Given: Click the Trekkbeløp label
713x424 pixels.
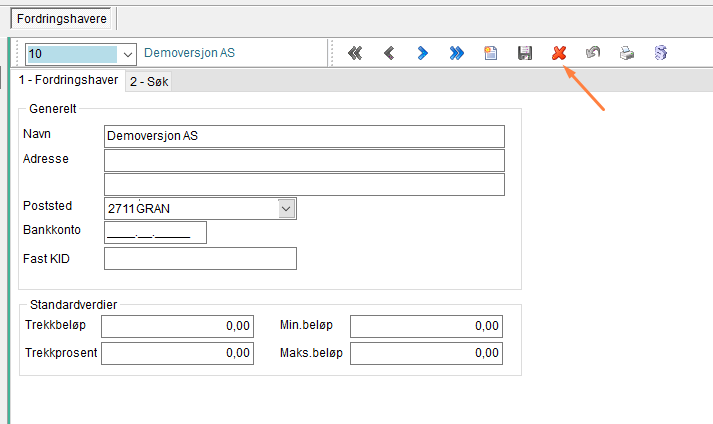Looking at the screenshot, I should tap(55, 325).
